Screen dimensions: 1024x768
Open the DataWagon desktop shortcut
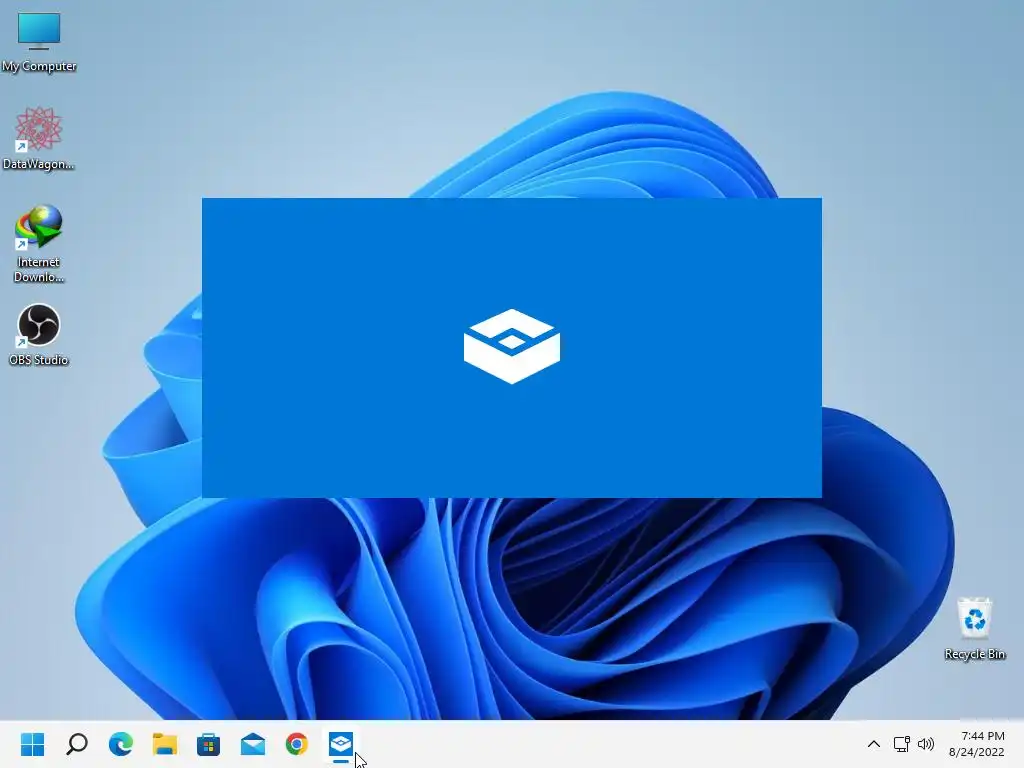tap(39, 138)
